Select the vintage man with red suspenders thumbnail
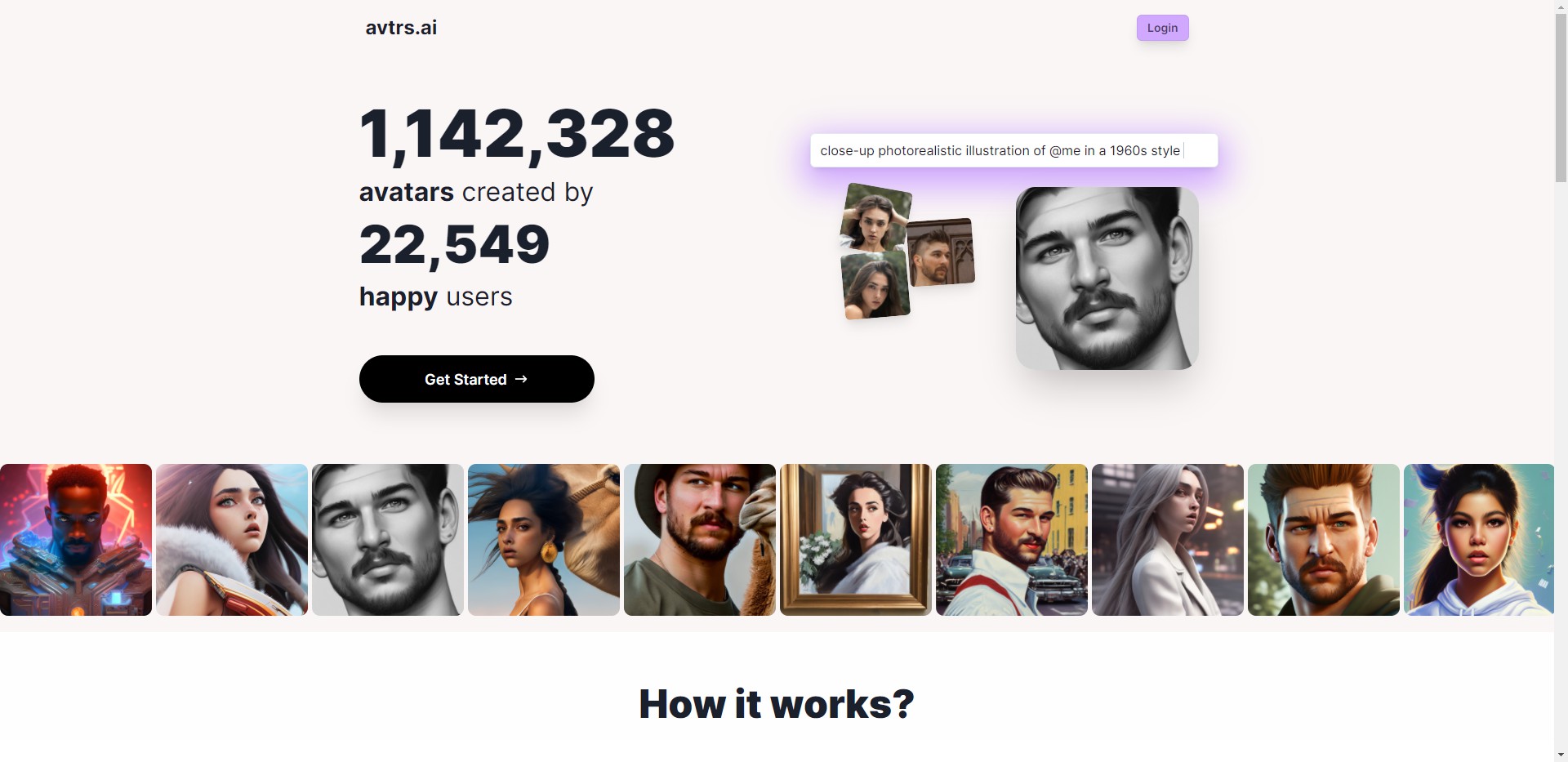Image resolution: width=1568 pixels, height=762 pixels. [1012, 540]
